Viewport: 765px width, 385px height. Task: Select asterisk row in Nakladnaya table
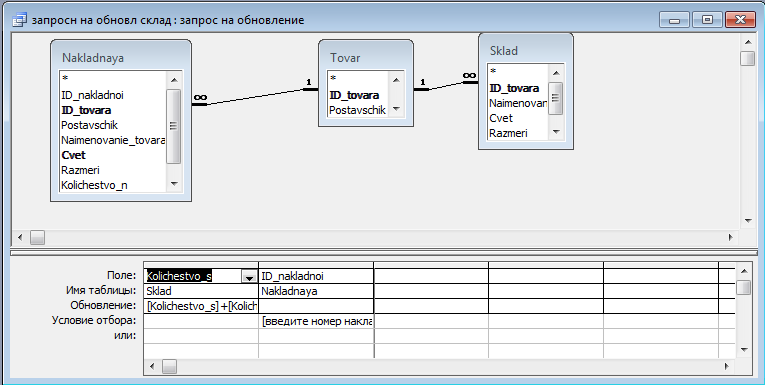(65, 79)
